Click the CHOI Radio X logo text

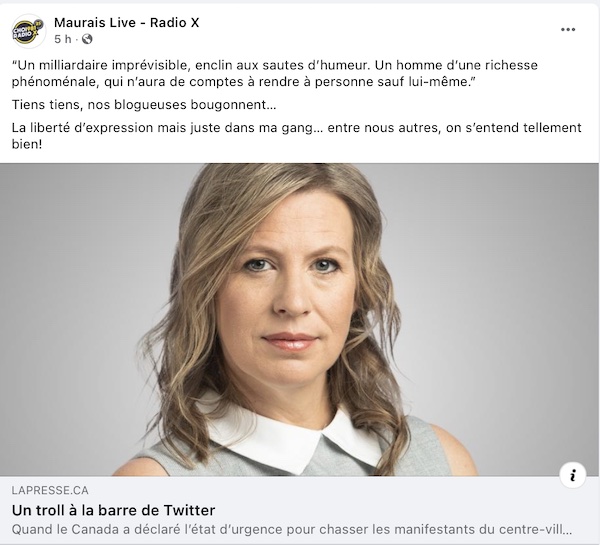pos(26,31)
